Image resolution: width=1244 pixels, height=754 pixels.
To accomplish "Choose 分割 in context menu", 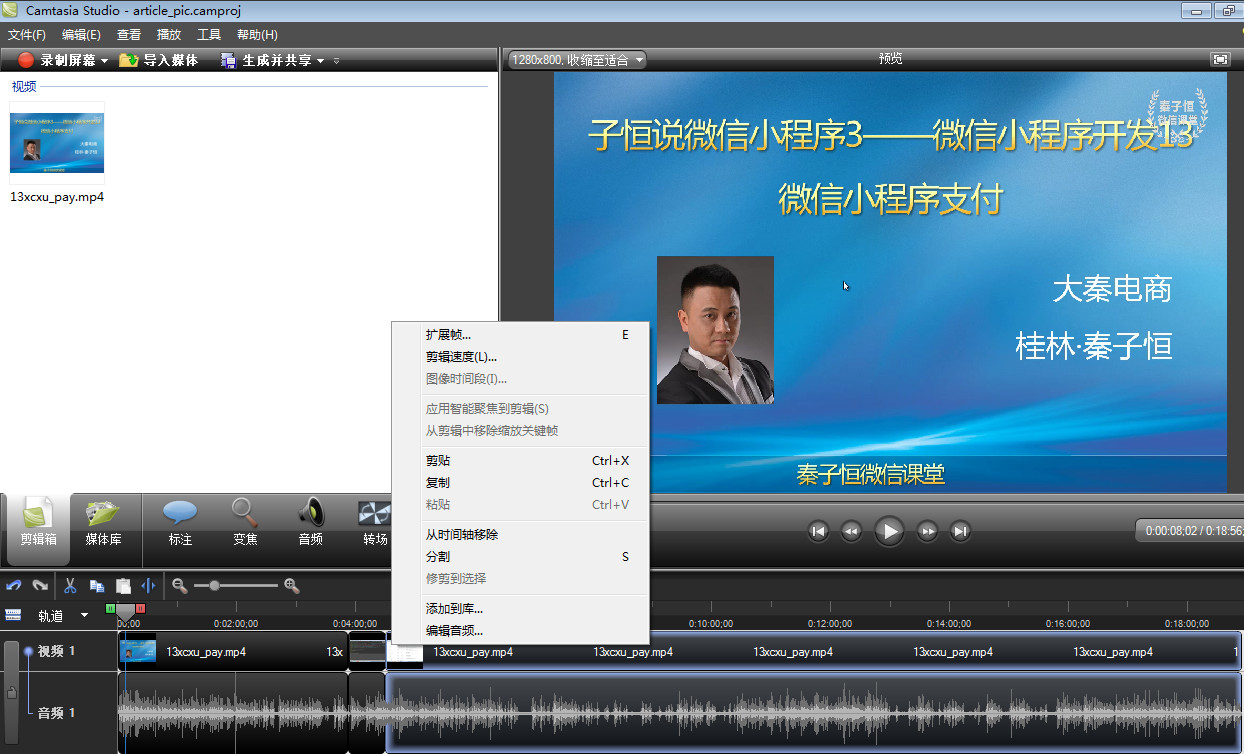I will pos(520,557).
